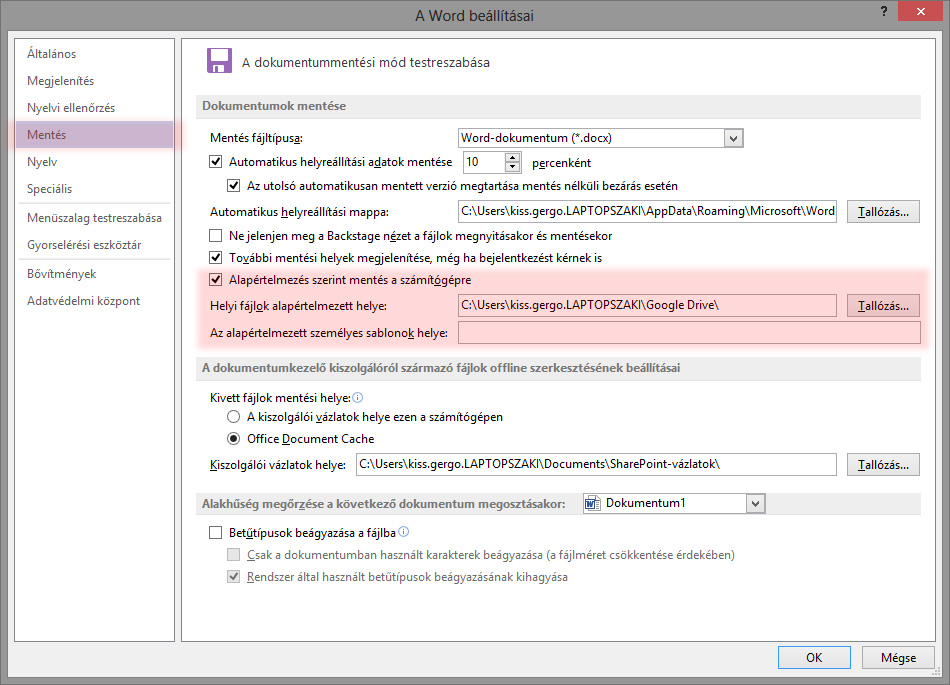
Task: Select A kiszolgálói vázlatok helye radio option
Action: (x=234, y=416)
